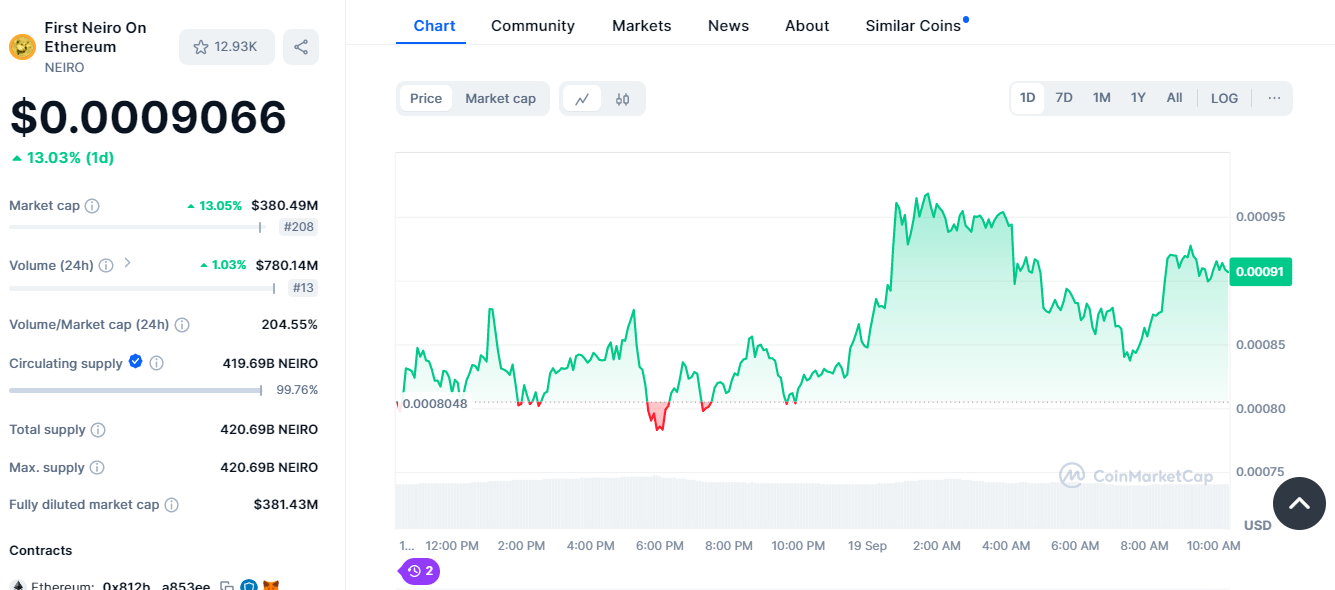Image resolution: width=1335 pixels, height=590 pixels.
Task: Select the $0.0009066 price text
Action: [148, 118]
